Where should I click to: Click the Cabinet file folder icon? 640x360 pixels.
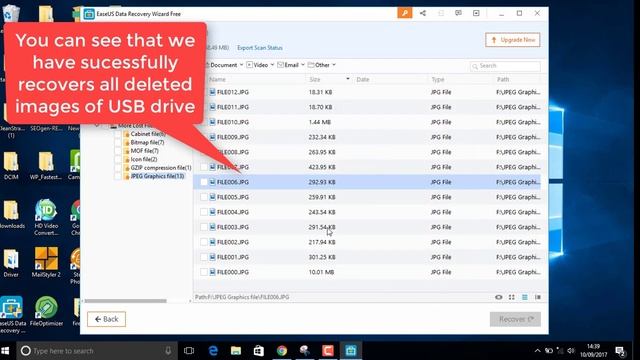(x=127, y=134)
